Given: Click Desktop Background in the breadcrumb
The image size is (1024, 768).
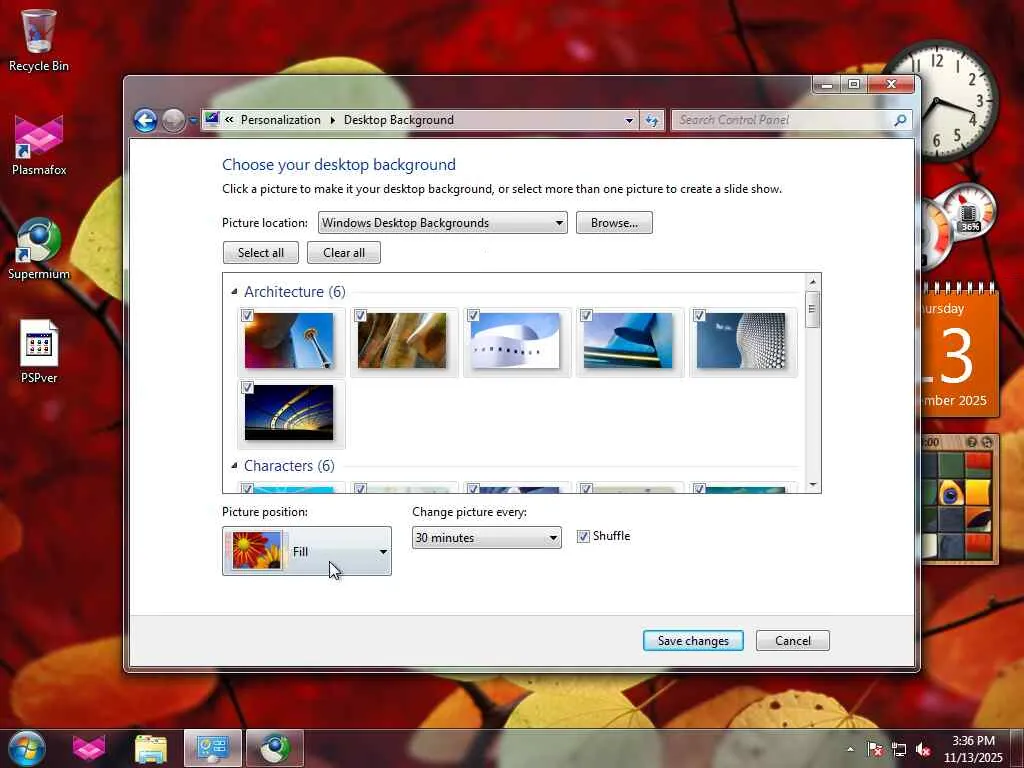Looking at the screenshot, I should 398,120.
